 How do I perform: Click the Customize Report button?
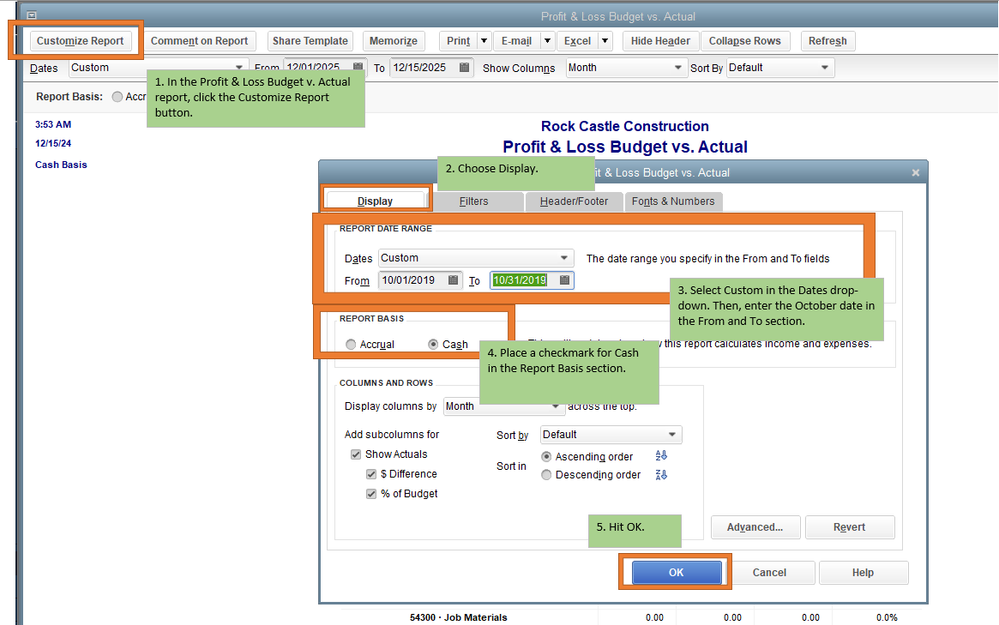(80, 41)
